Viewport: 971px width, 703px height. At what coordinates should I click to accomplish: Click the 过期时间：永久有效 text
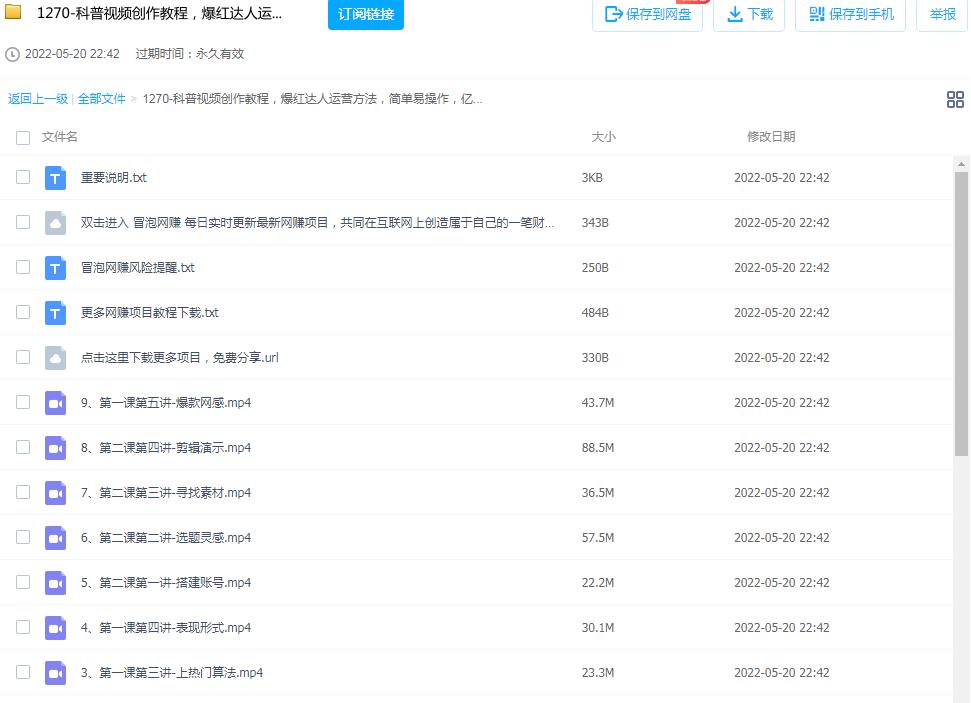click(x=189, y=54)
